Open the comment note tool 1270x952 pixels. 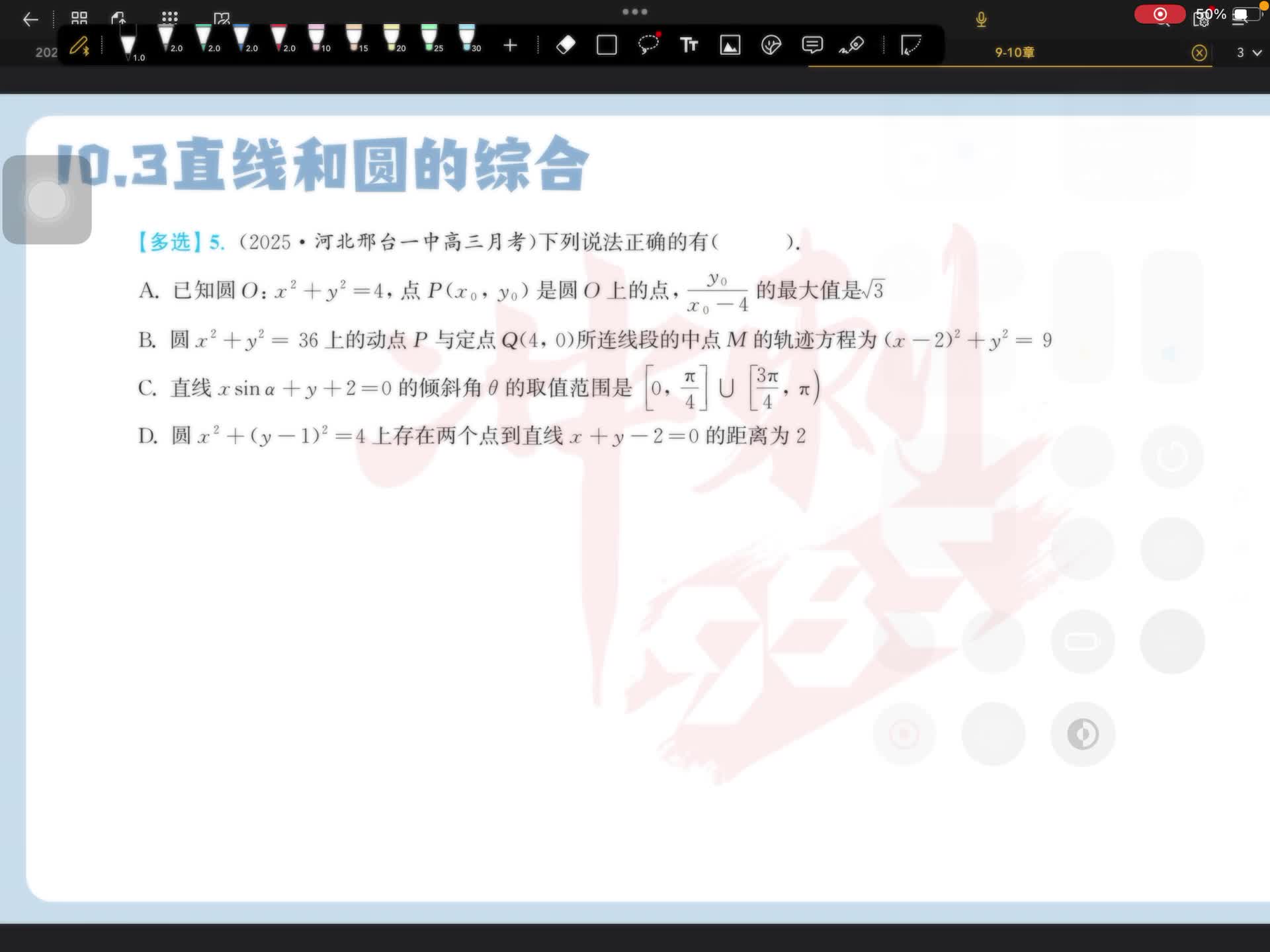(x=812, y=45)
